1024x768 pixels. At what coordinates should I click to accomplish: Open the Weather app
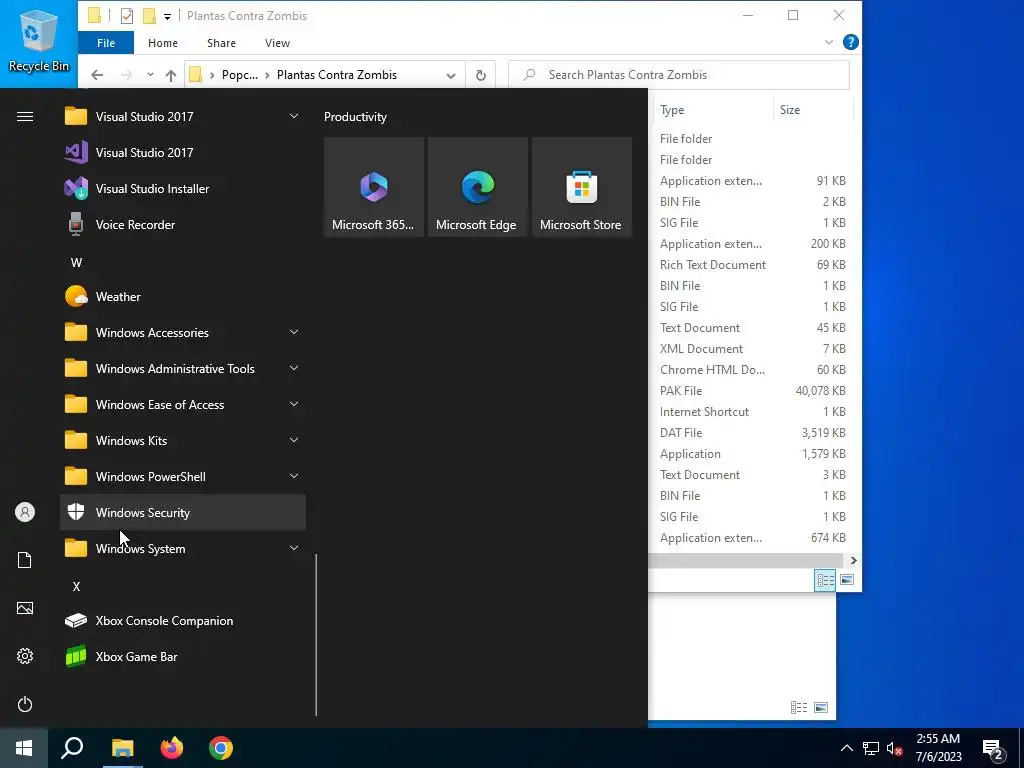[183, 296]
